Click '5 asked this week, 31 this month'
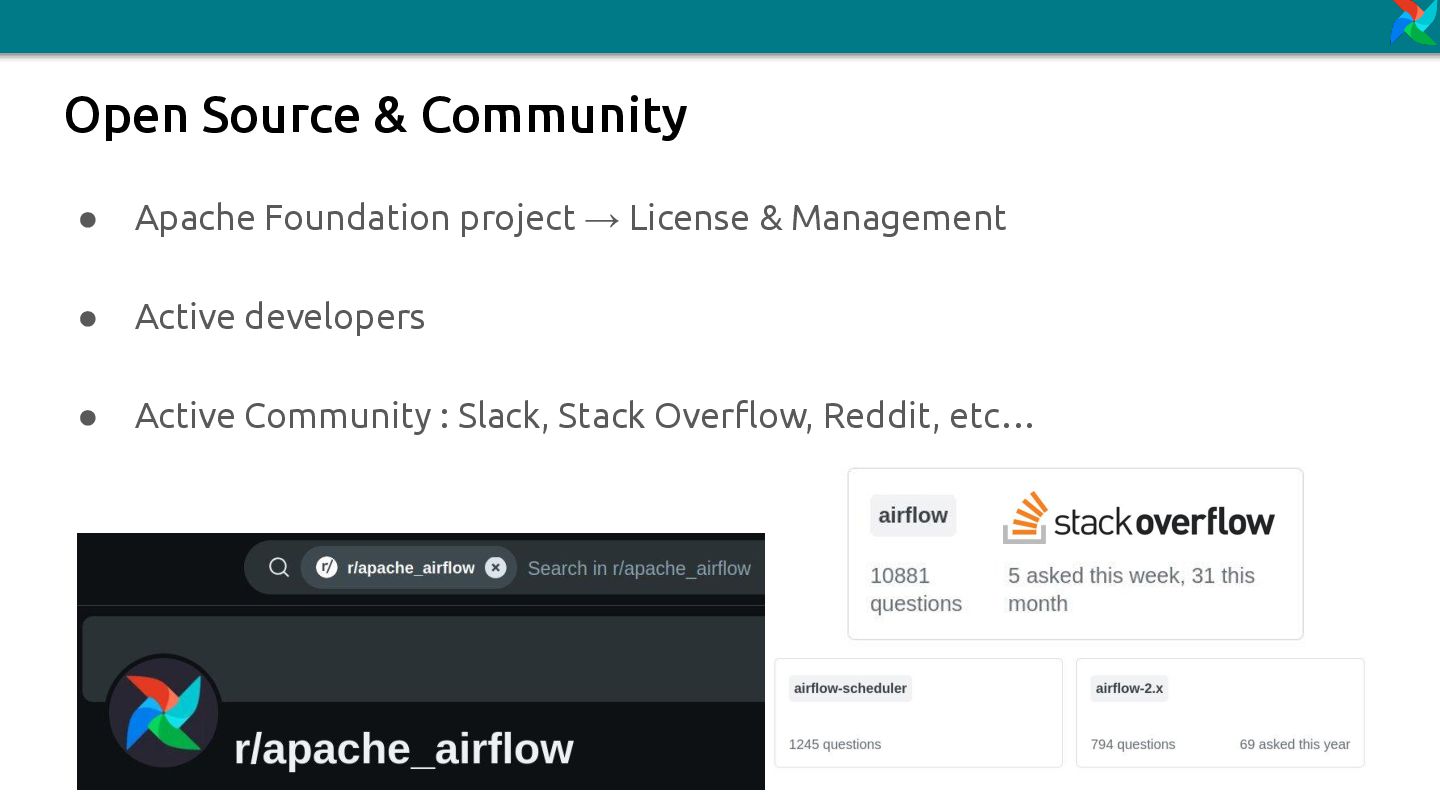 pyautogui.click(x=1131, y=590)
